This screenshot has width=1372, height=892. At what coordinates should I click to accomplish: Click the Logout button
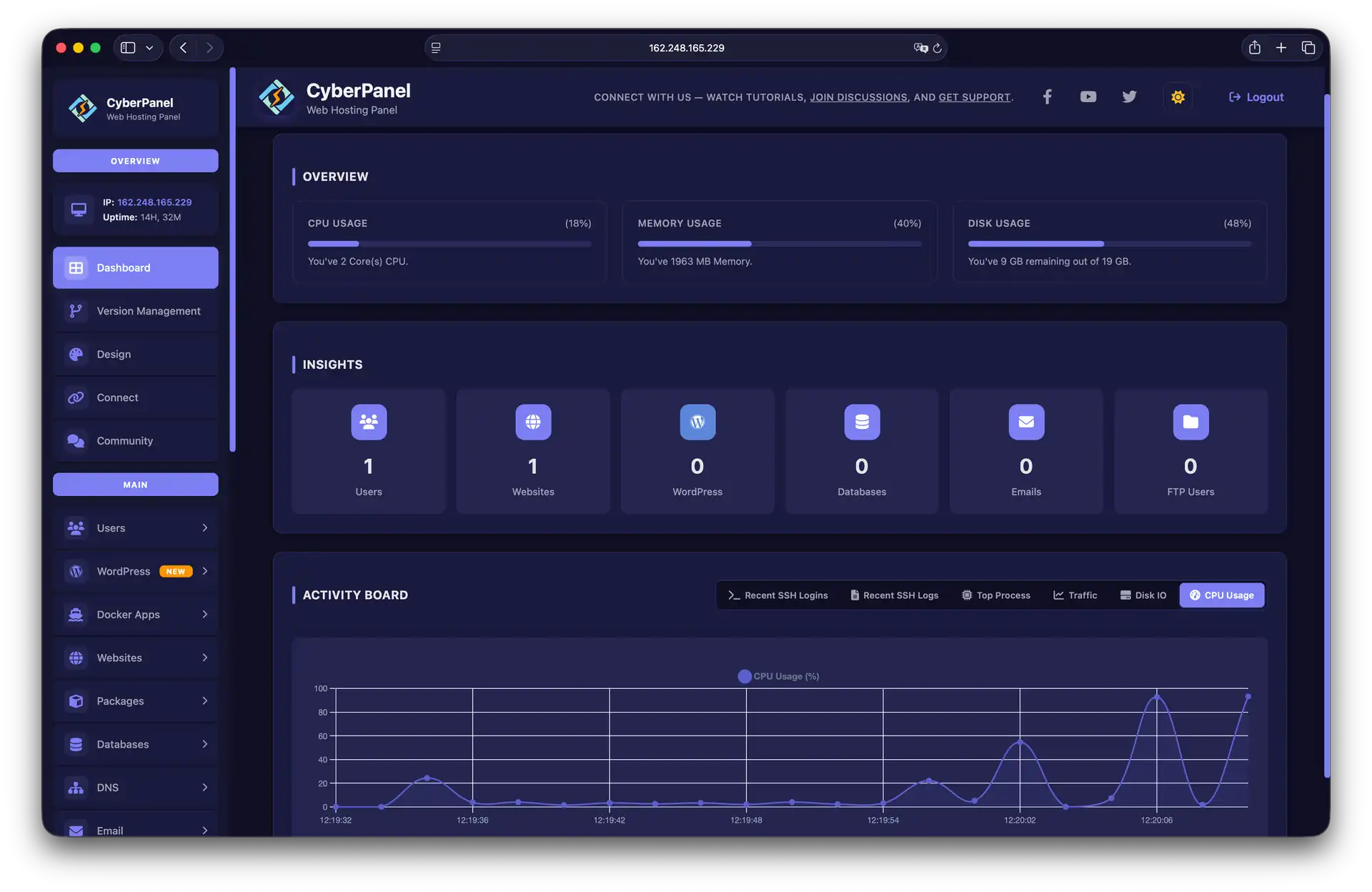pyautogui.click(x=1256, y=96)
